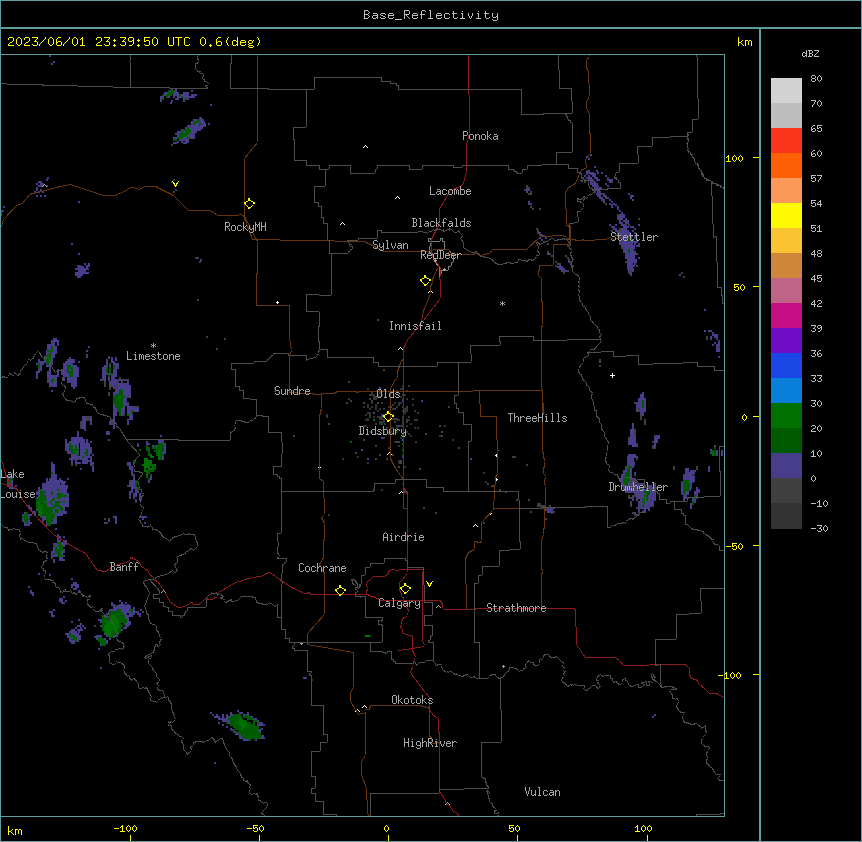862x842 pixels.
Task: Click the Ponoka town label
Action: pos(480,136)
